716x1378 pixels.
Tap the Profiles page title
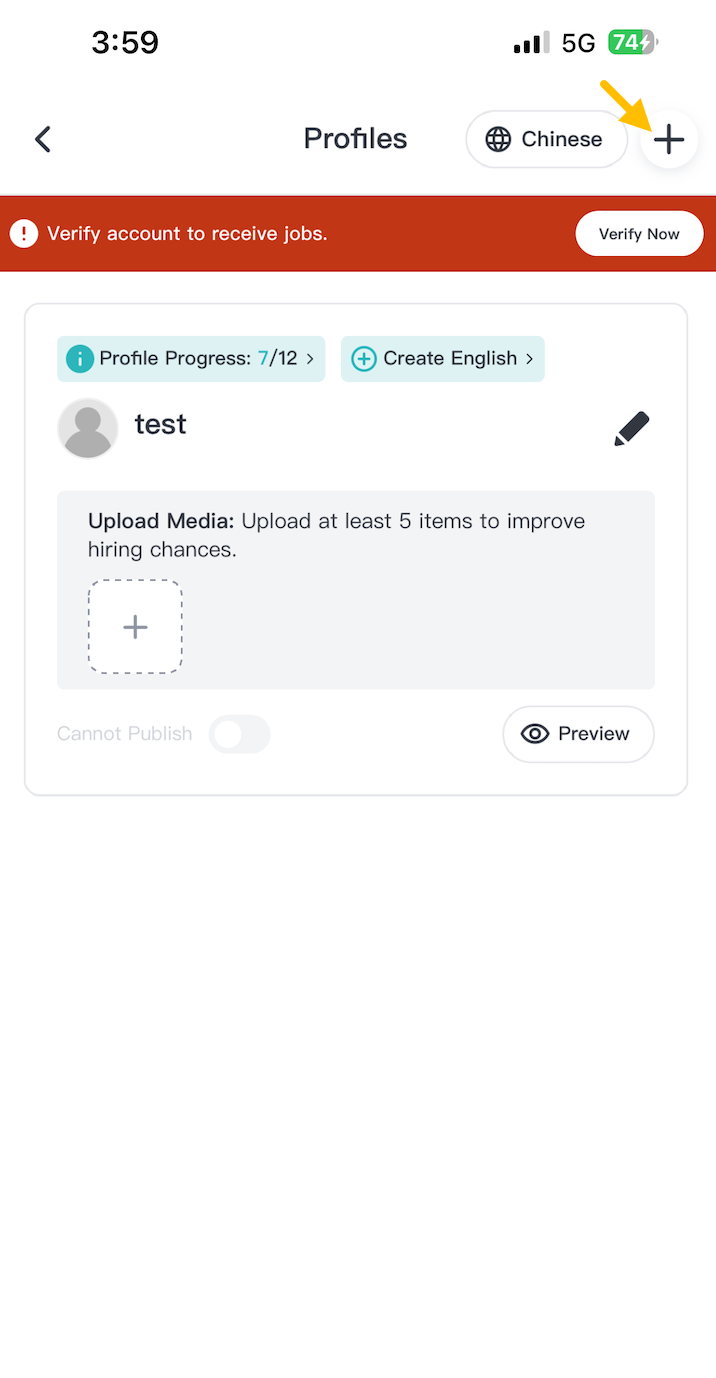click(x=355, y=139)
